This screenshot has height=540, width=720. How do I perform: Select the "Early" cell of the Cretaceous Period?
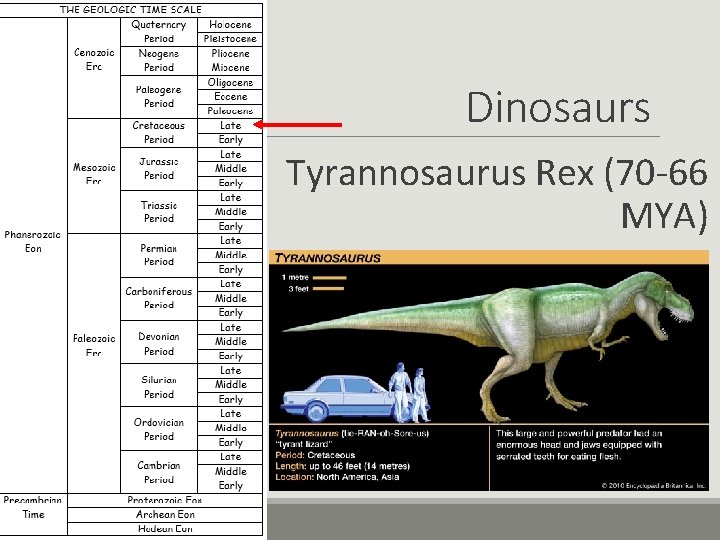pos(230,140)
